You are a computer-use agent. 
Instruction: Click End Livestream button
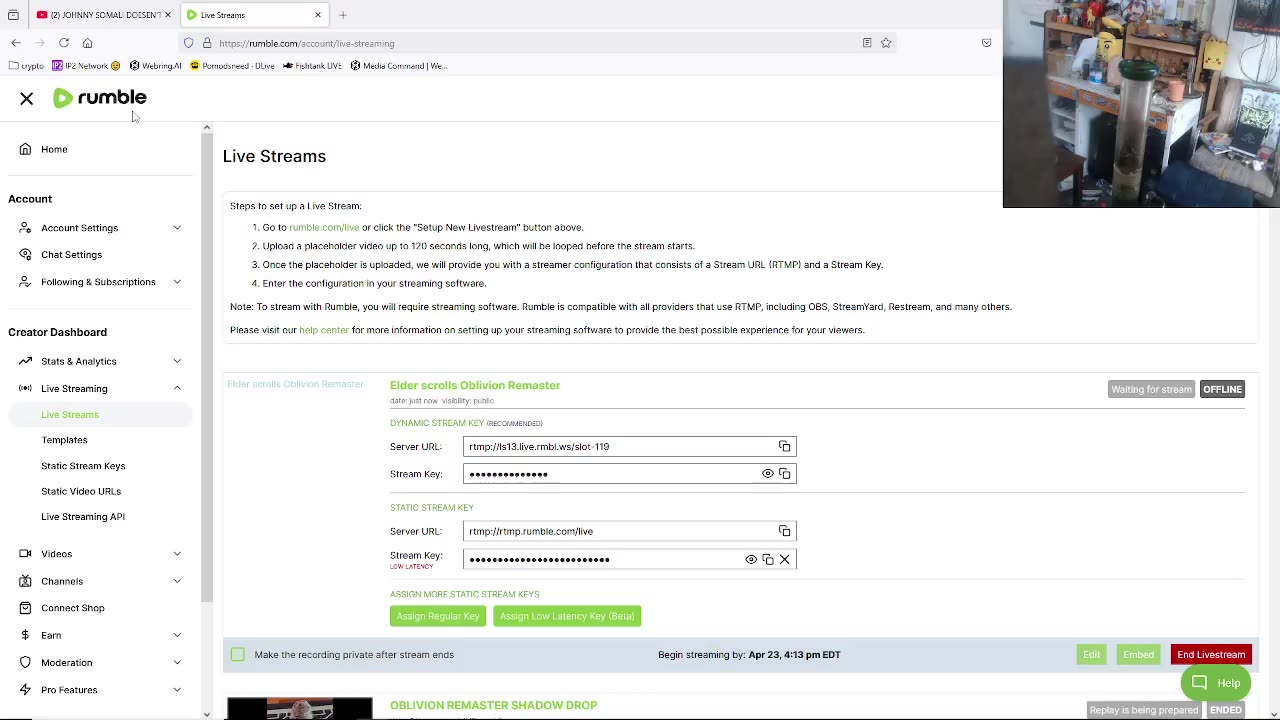tap(1211, 655)
